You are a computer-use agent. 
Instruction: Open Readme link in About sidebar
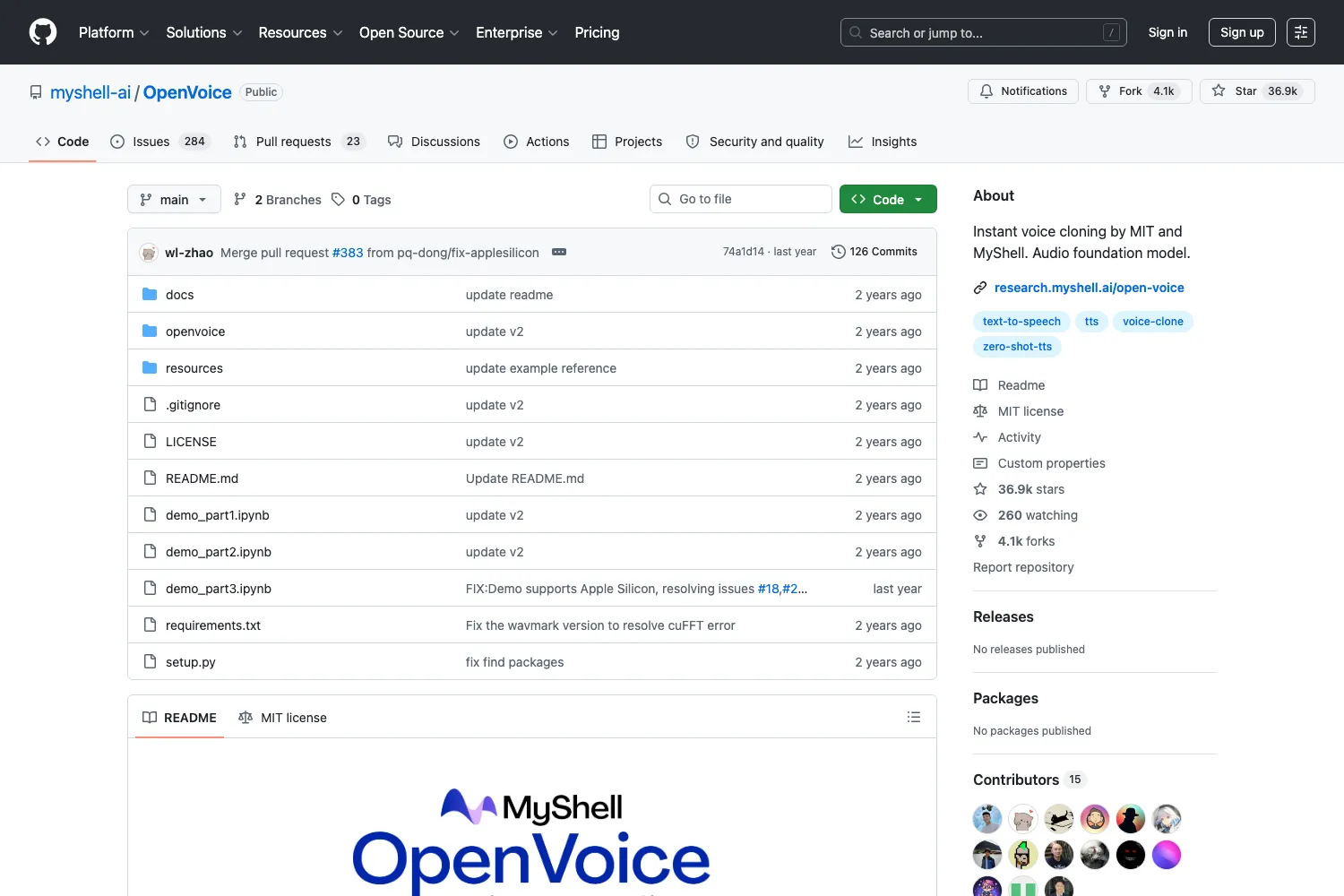tap(1010, 385)
